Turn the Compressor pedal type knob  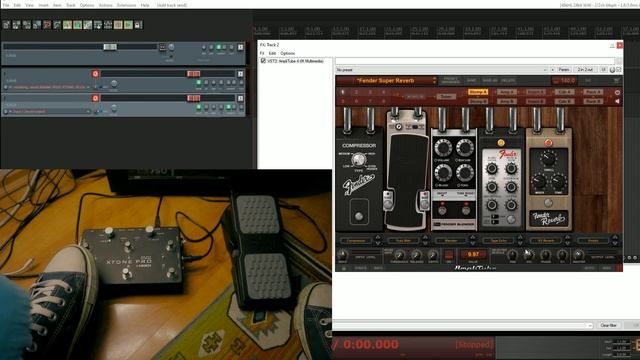[359, 159]
